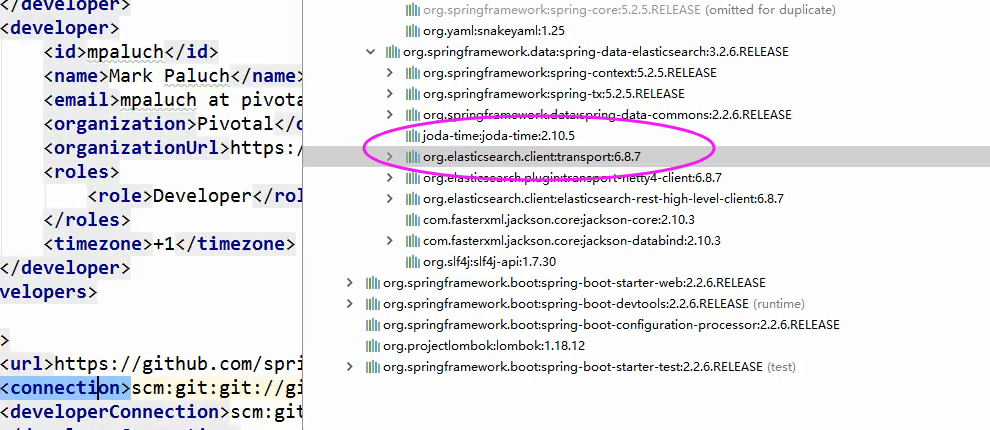Image resolution: width=990 pixels, height=430 pixels.
Task: Click the library icon beside slf4j-api:1.7.30
Action: coord(413,261)
